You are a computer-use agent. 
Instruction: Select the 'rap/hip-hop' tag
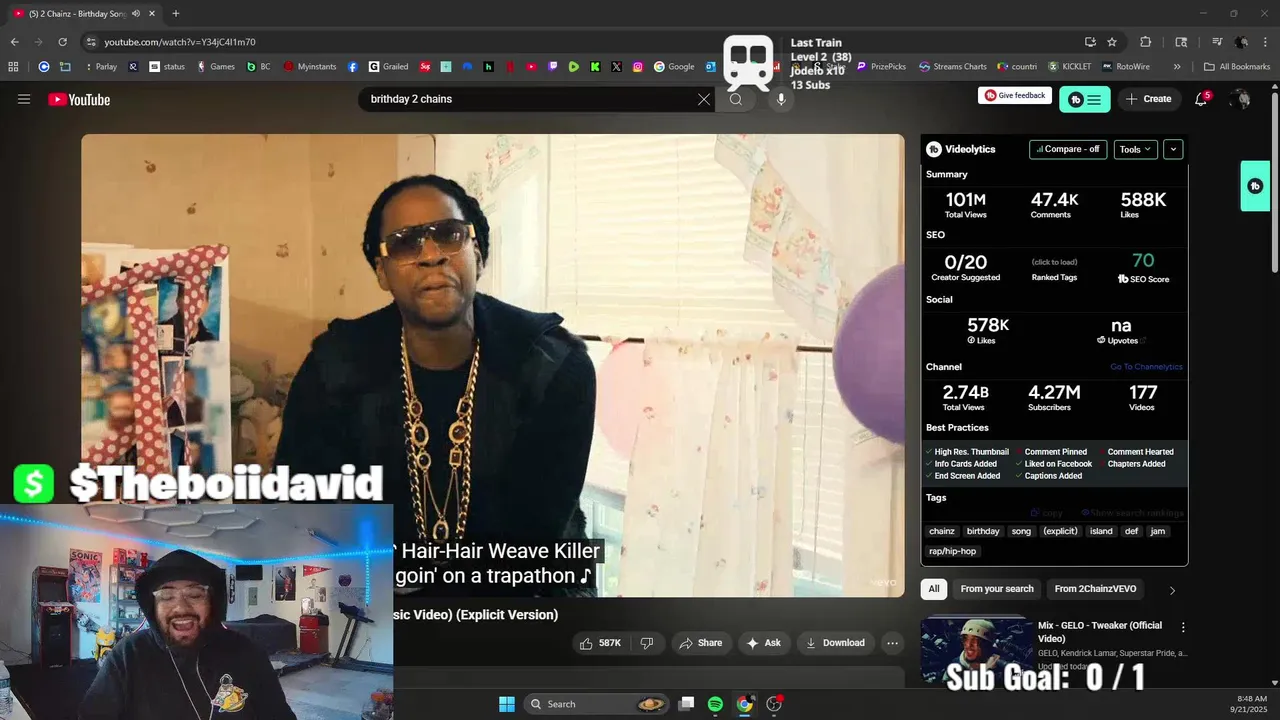click(x=953, y=551)
